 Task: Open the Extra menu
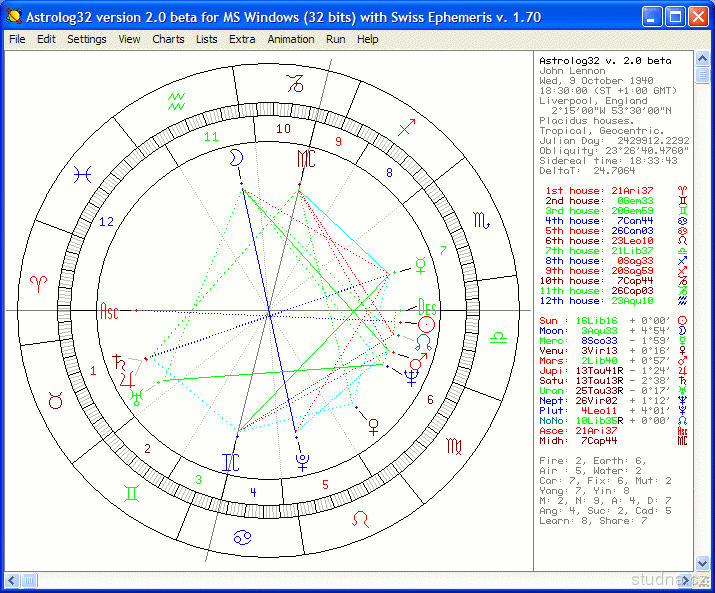click(x=242, y=39)
